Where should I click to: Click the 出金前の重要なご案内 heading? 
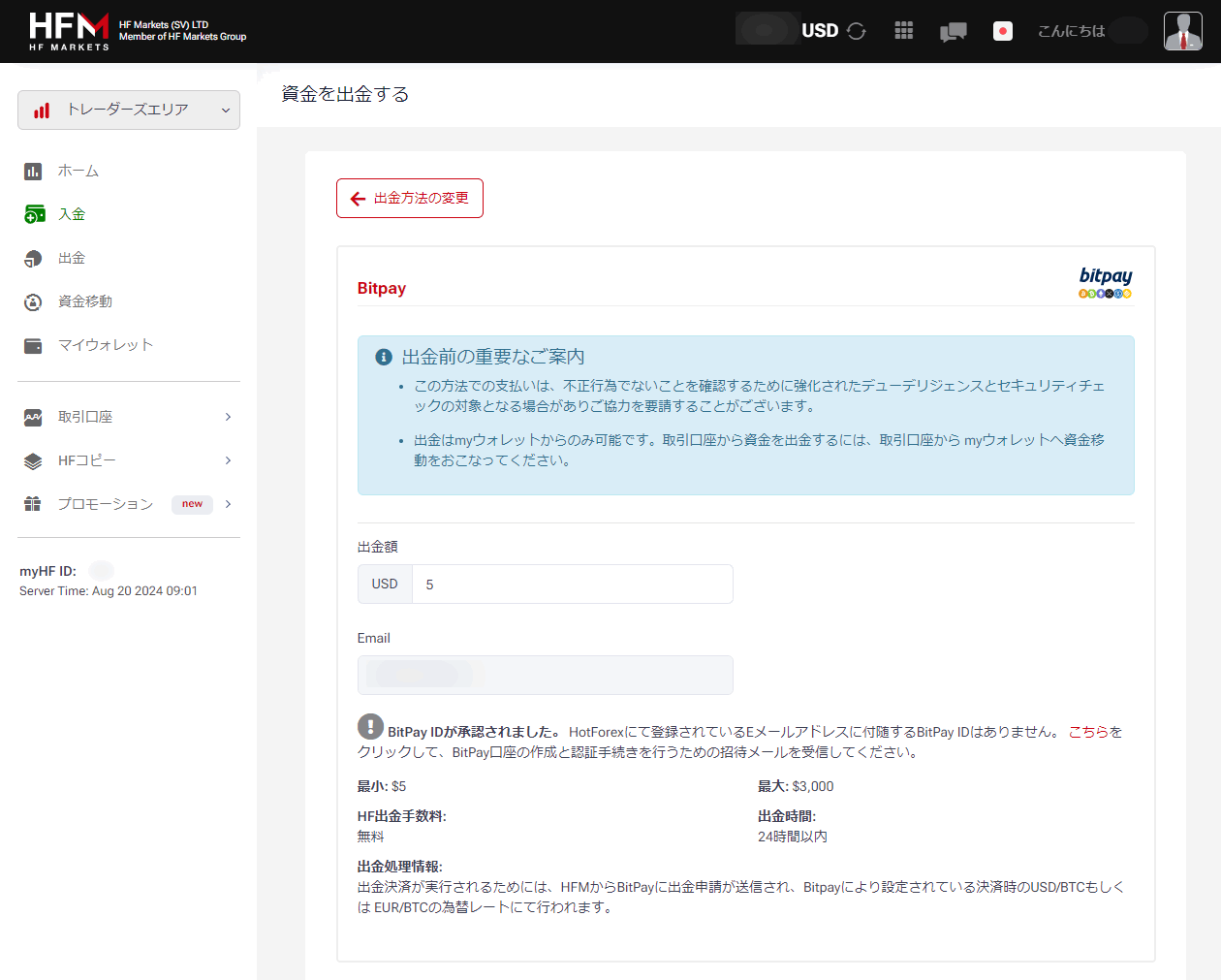coord(493,357)
